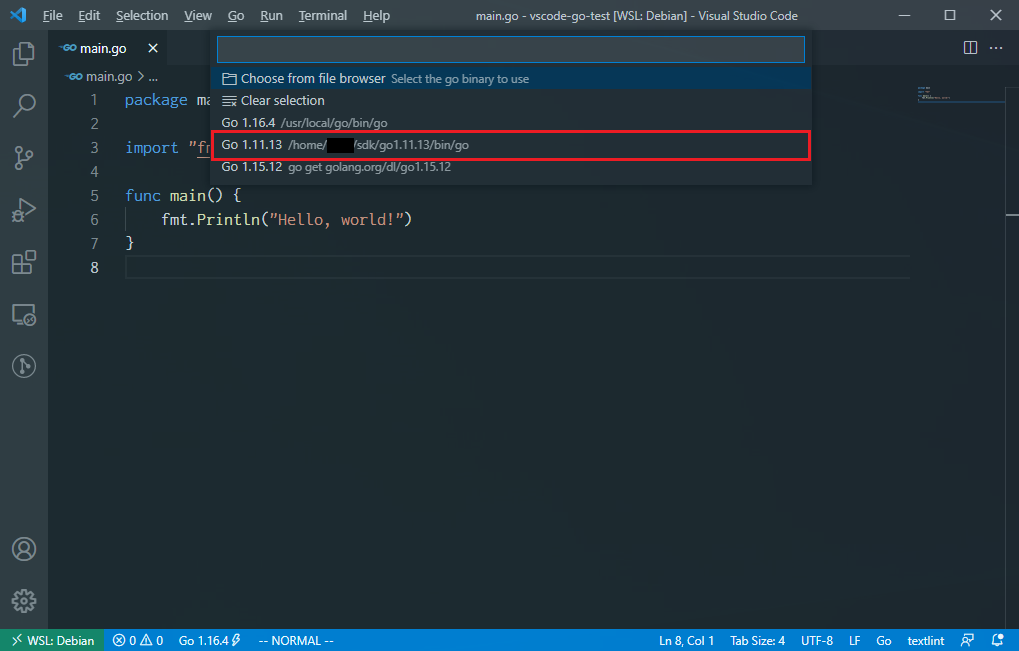Screen dimensions: 1019x651
Task: Open the Search view
Action: pyautogui.click(x=23, y=106)
